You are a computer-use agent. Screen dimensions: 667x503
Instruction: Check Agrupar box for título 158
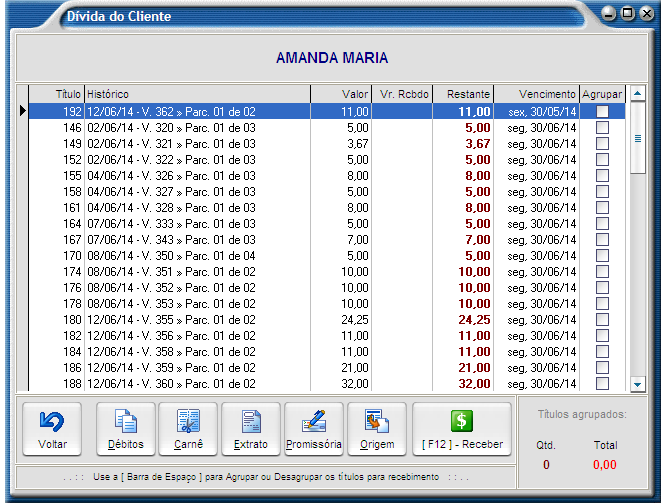(x=602, y=191)
